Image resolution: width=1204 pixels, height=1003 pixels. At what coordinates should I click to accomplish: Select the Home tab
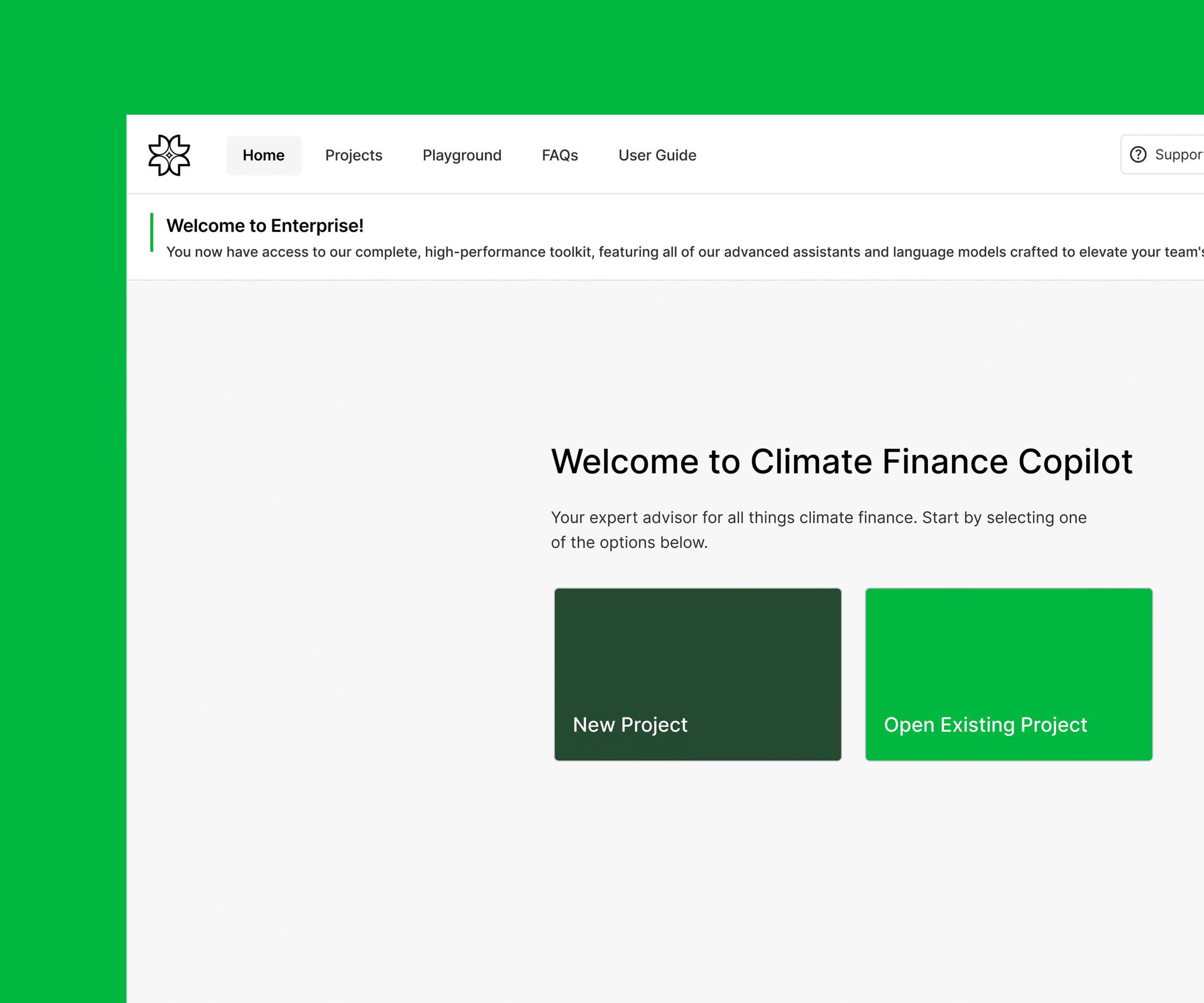pyautogui.click(x=264, y=155)
